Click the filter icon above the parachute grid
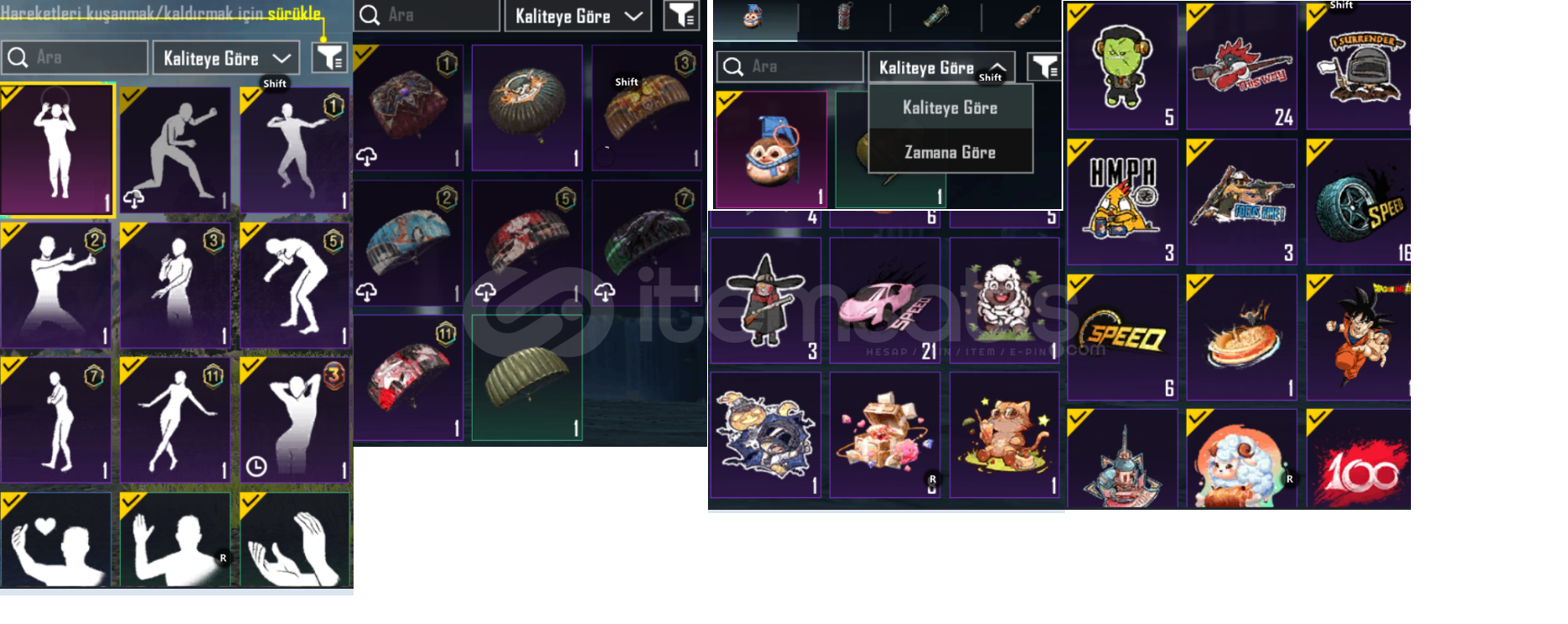Viewport: 1568px width, 624px height. (x=681, y=15)
